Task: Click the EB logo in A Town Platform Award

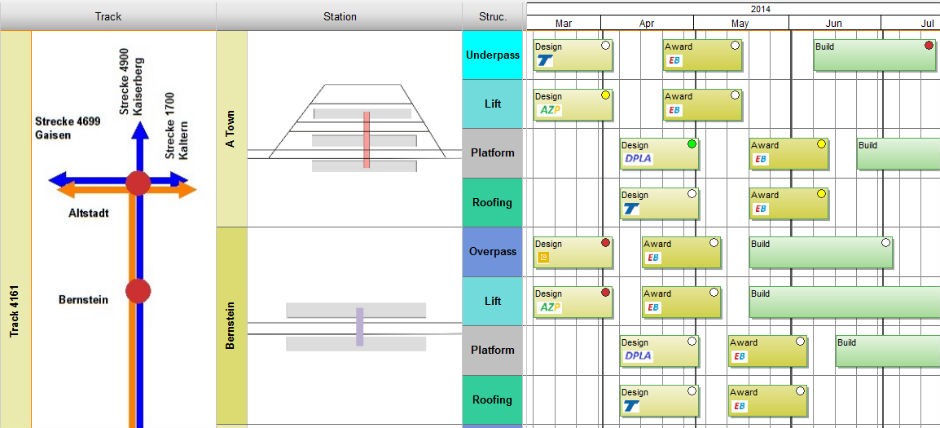Action: click(x=761, y=159)
